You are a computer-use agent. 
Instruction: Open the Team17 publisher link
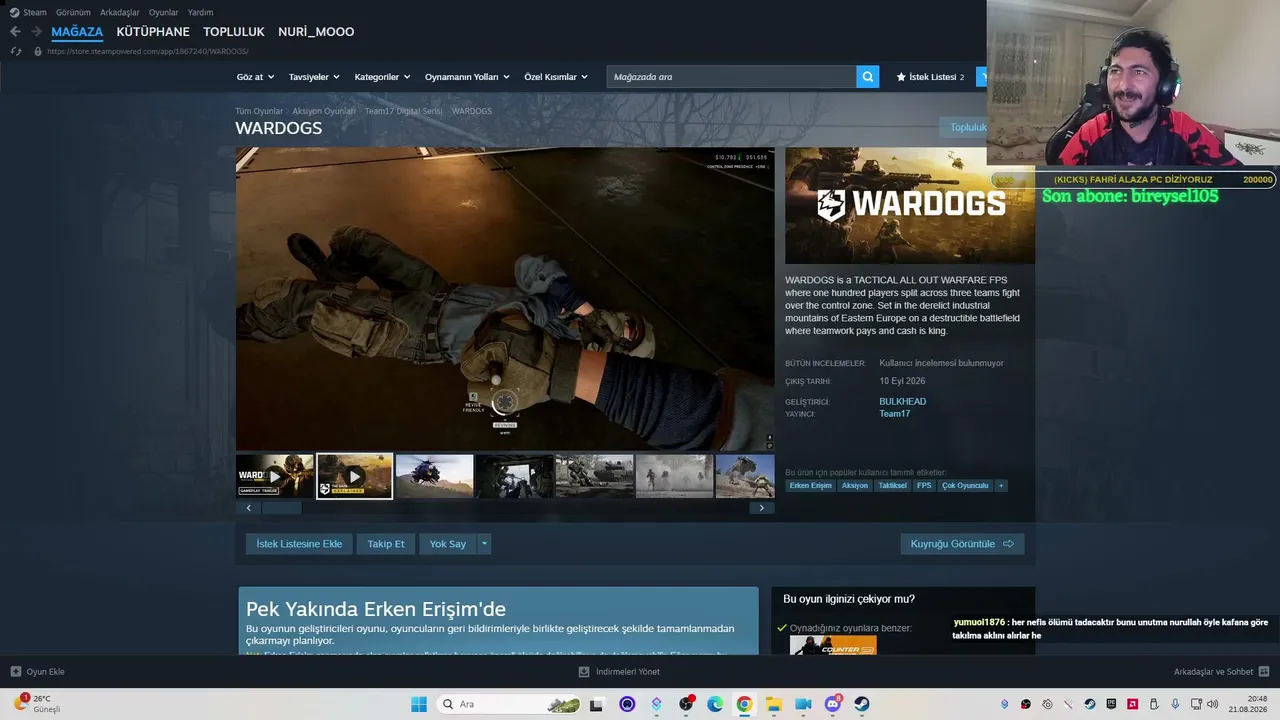(x=894, y=414)
